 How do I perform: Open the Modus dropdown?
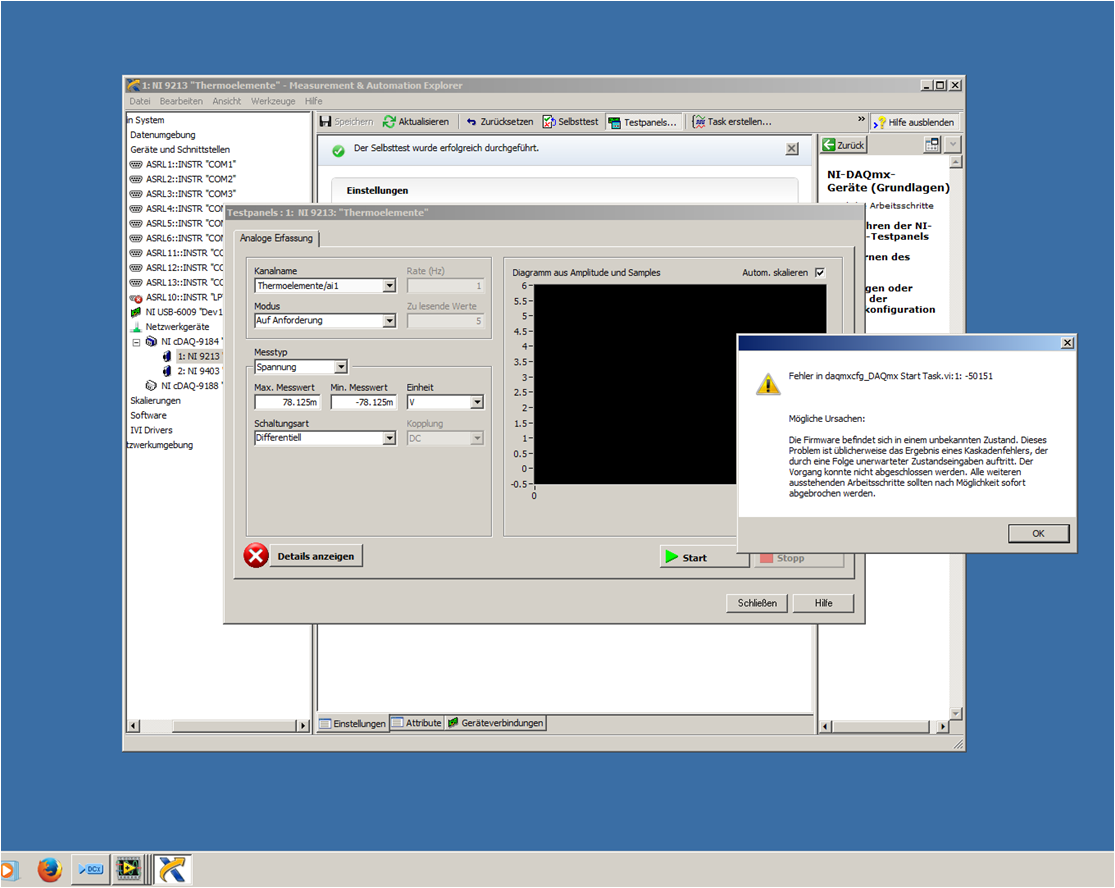point(389,320)
